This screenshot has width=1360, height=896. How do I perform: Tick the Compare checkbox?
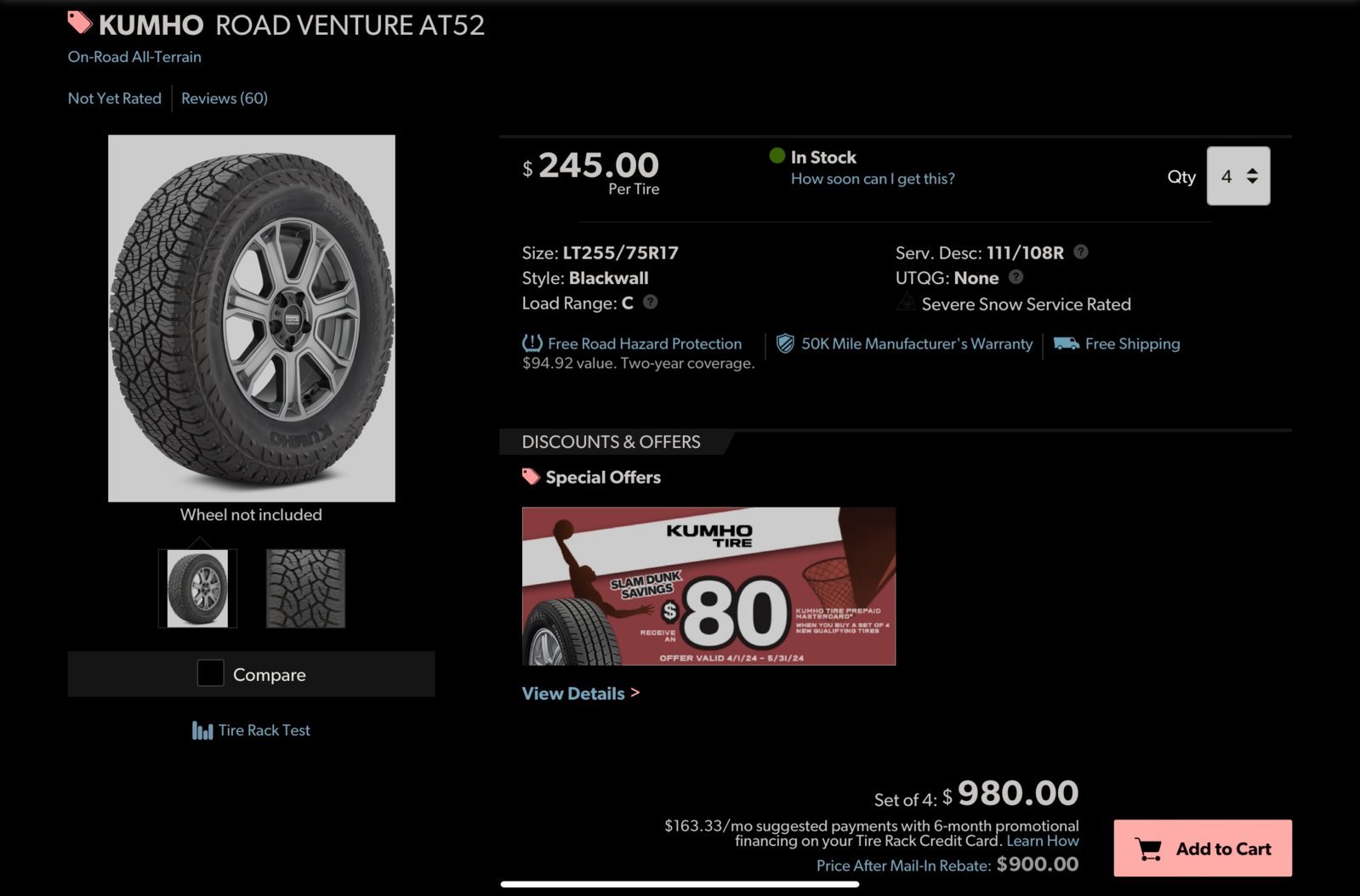click(x=210, y=673)
